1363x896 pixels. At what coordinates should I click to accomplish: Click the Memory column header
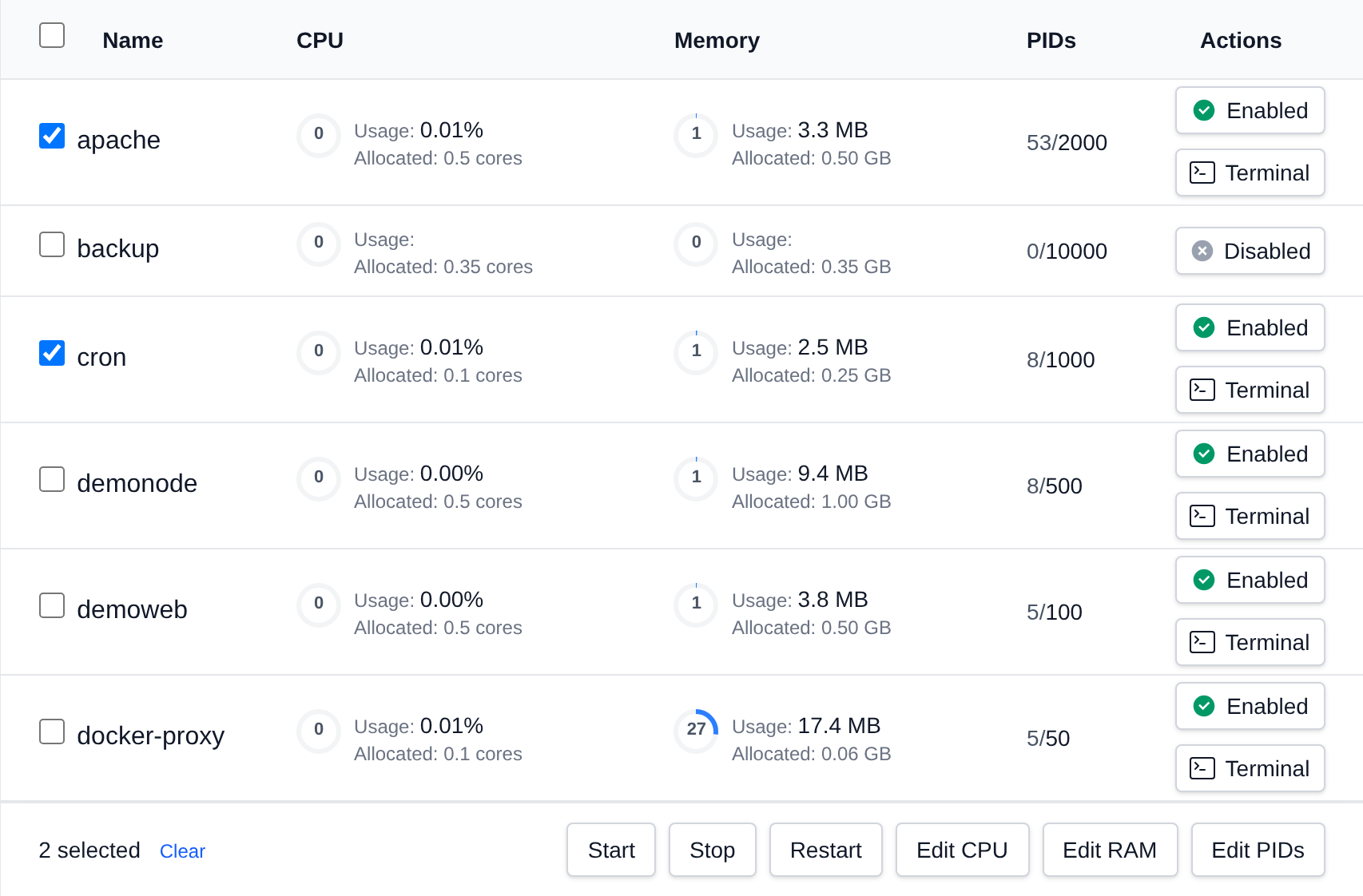(x=717, y=41)
